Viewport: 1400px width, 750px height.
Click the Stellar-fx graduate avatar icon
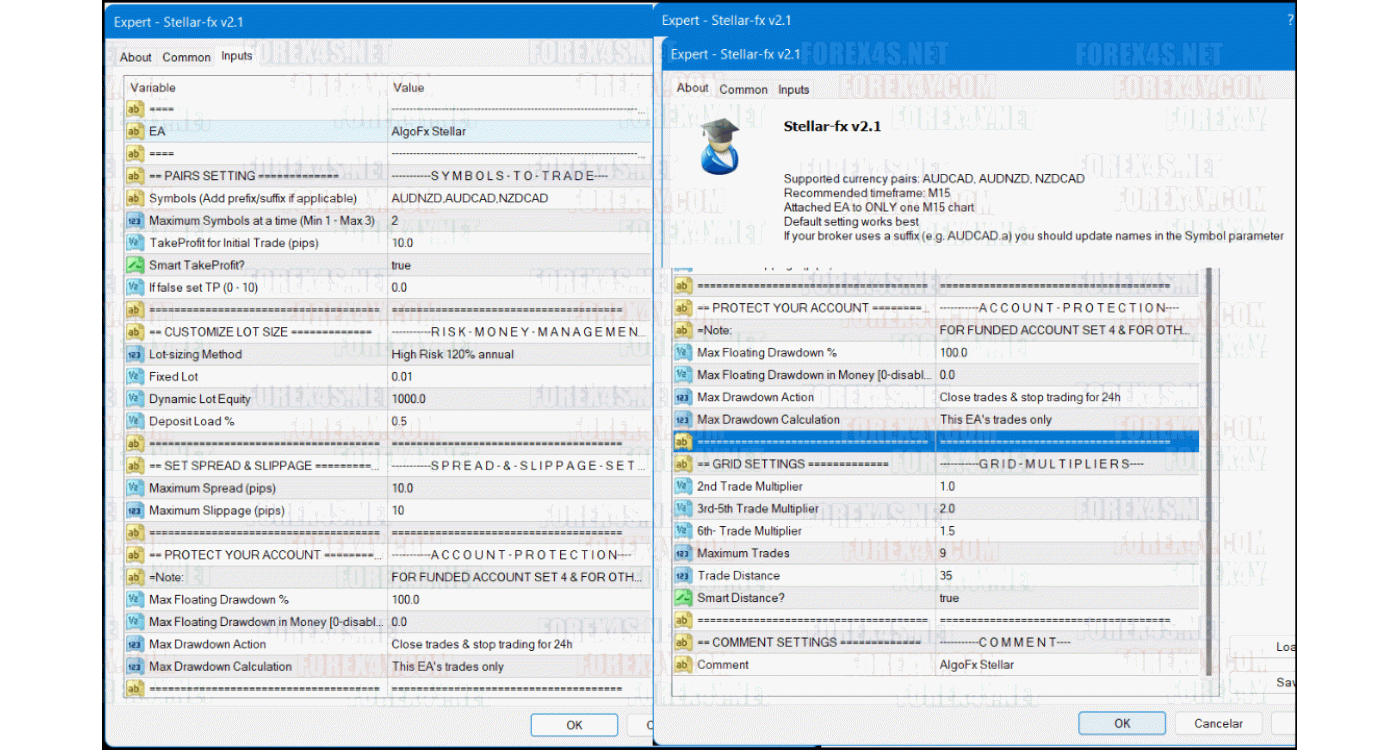pos(720,146)
